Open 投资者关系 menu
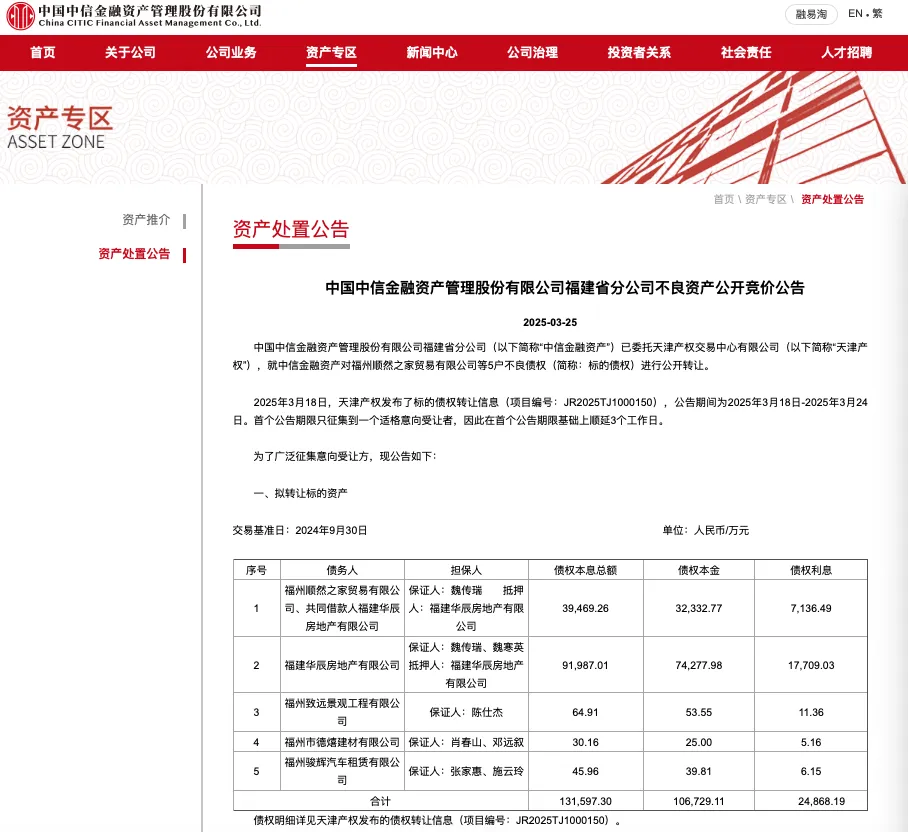The height and width of the screenshot is (832, 908). click(639, 53)
